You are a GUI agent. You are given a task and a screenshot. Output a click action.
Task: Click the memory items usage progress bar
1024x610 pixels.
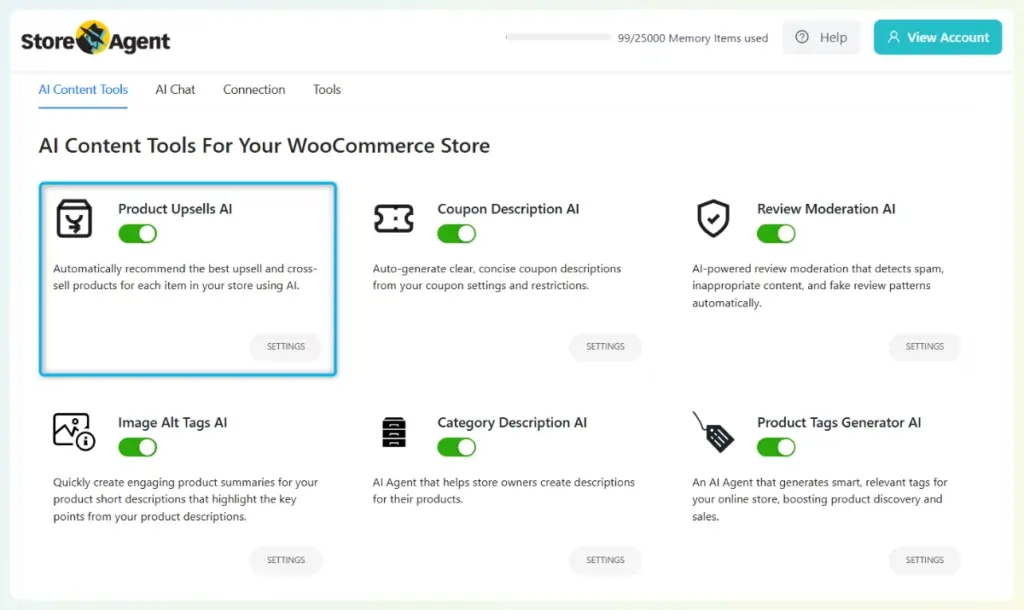click(x=558, y=37)
